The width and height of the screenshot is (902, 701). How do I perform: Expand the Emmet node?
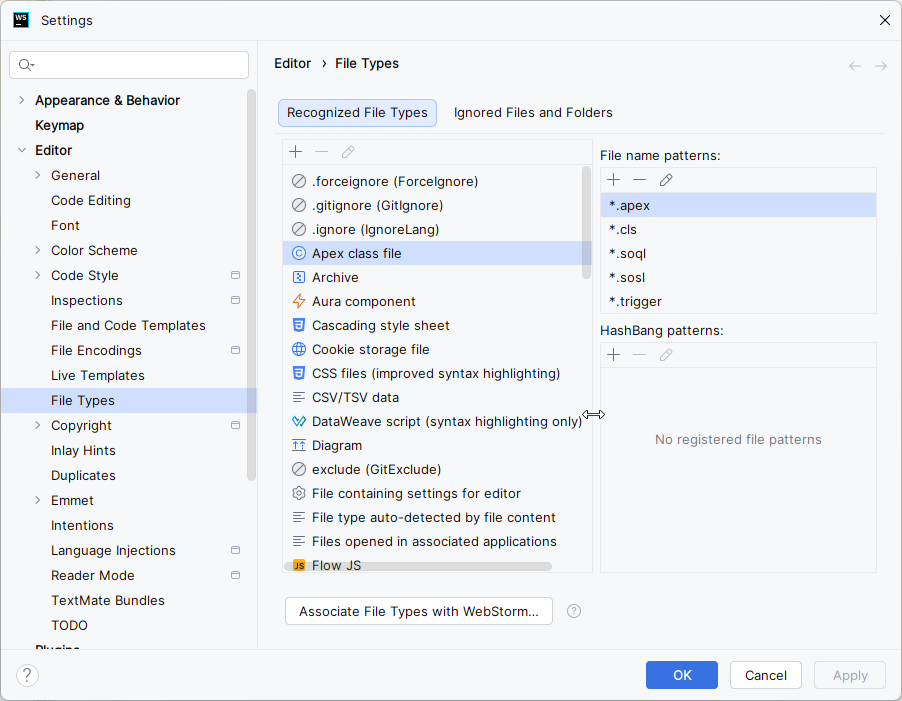(37, 500)
